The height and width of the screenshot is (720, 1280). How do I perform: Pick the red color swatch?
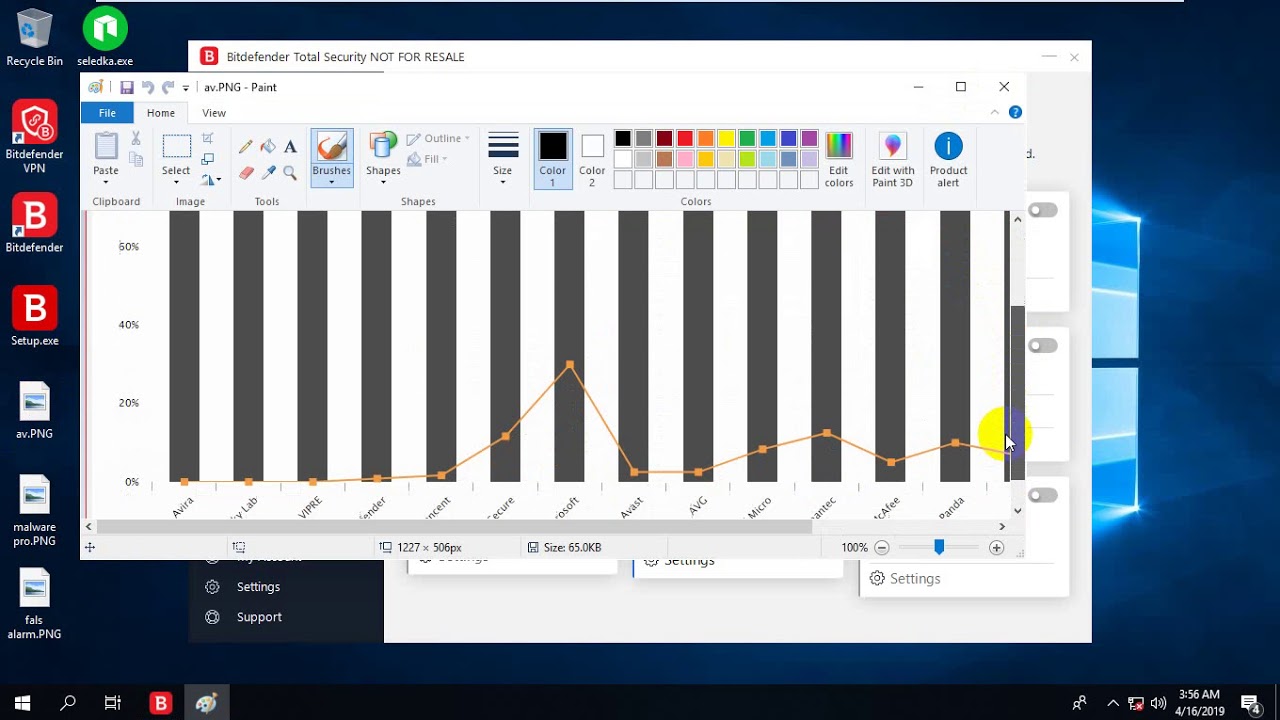coord(685,139)
